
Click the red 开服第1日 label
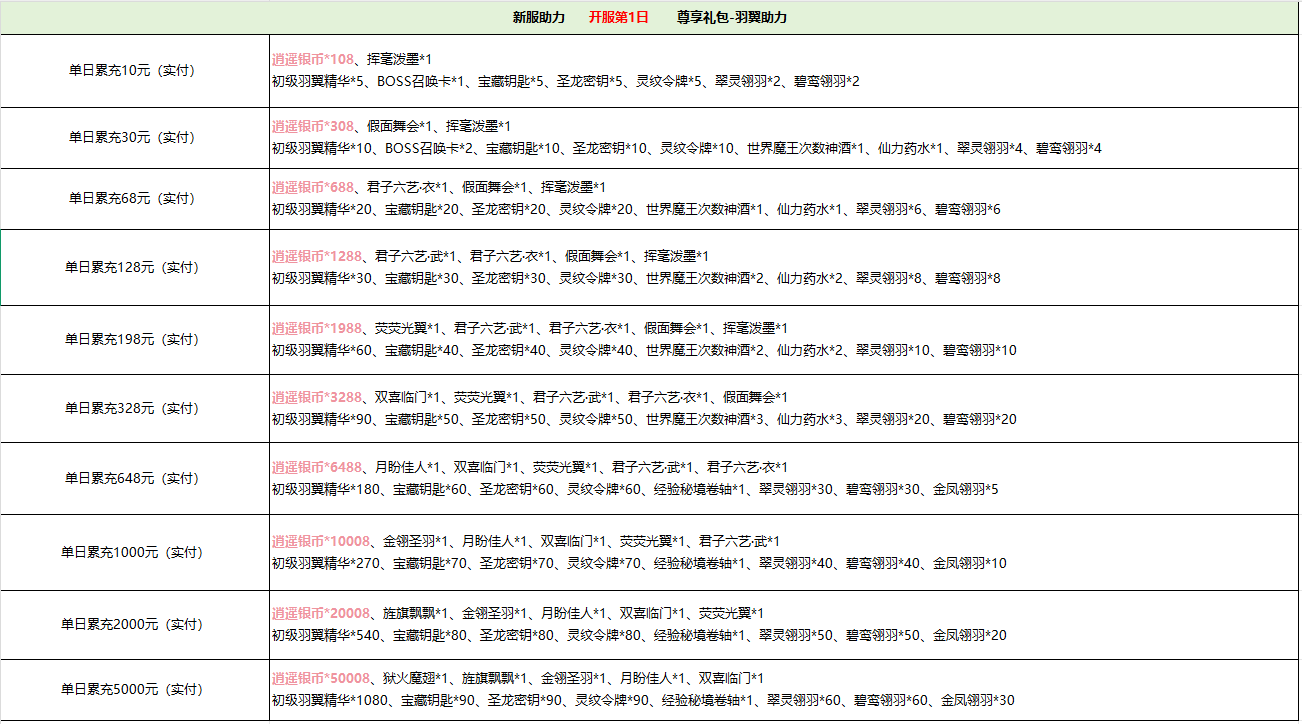(617, 17)
